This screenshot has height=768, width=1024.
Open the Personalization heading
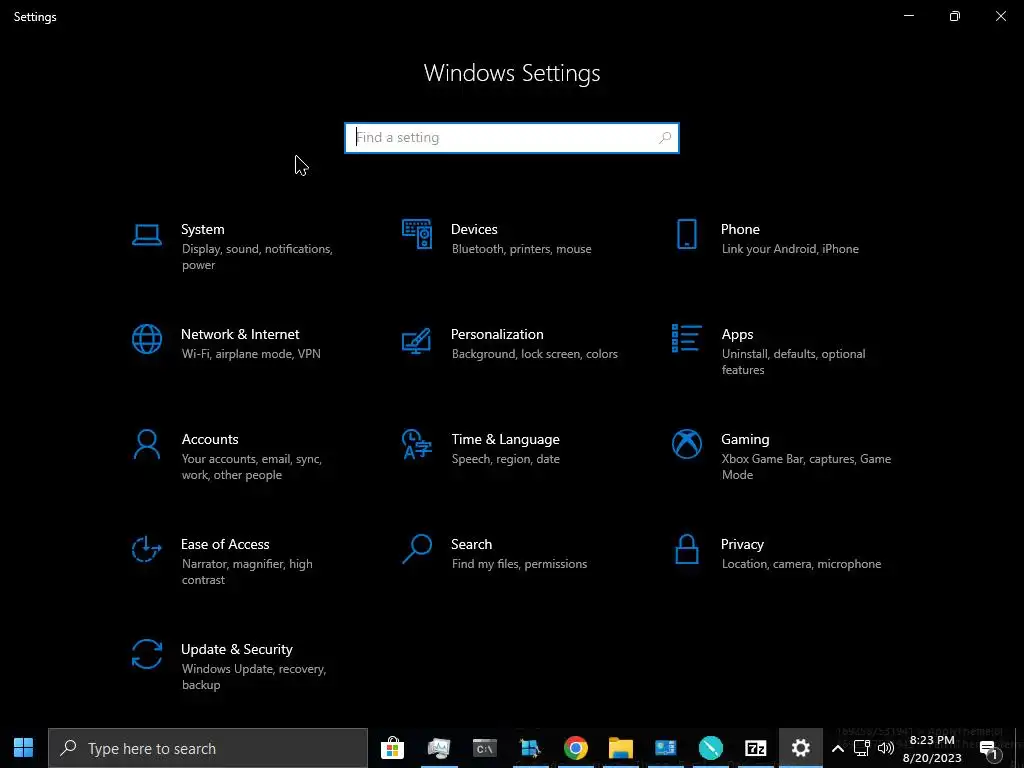(497, 334)
